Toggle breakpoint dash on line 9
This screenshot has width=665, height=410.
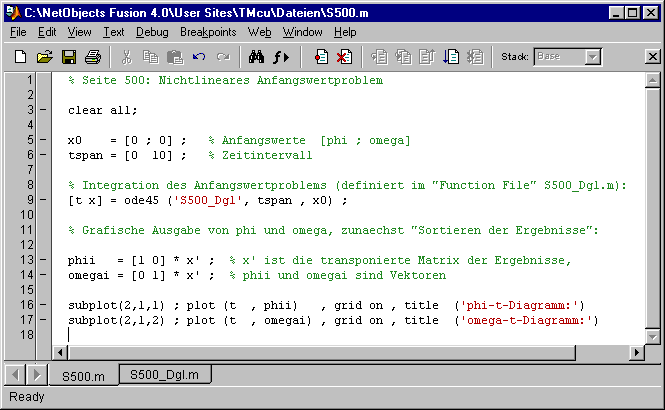[x=43, y=200]
